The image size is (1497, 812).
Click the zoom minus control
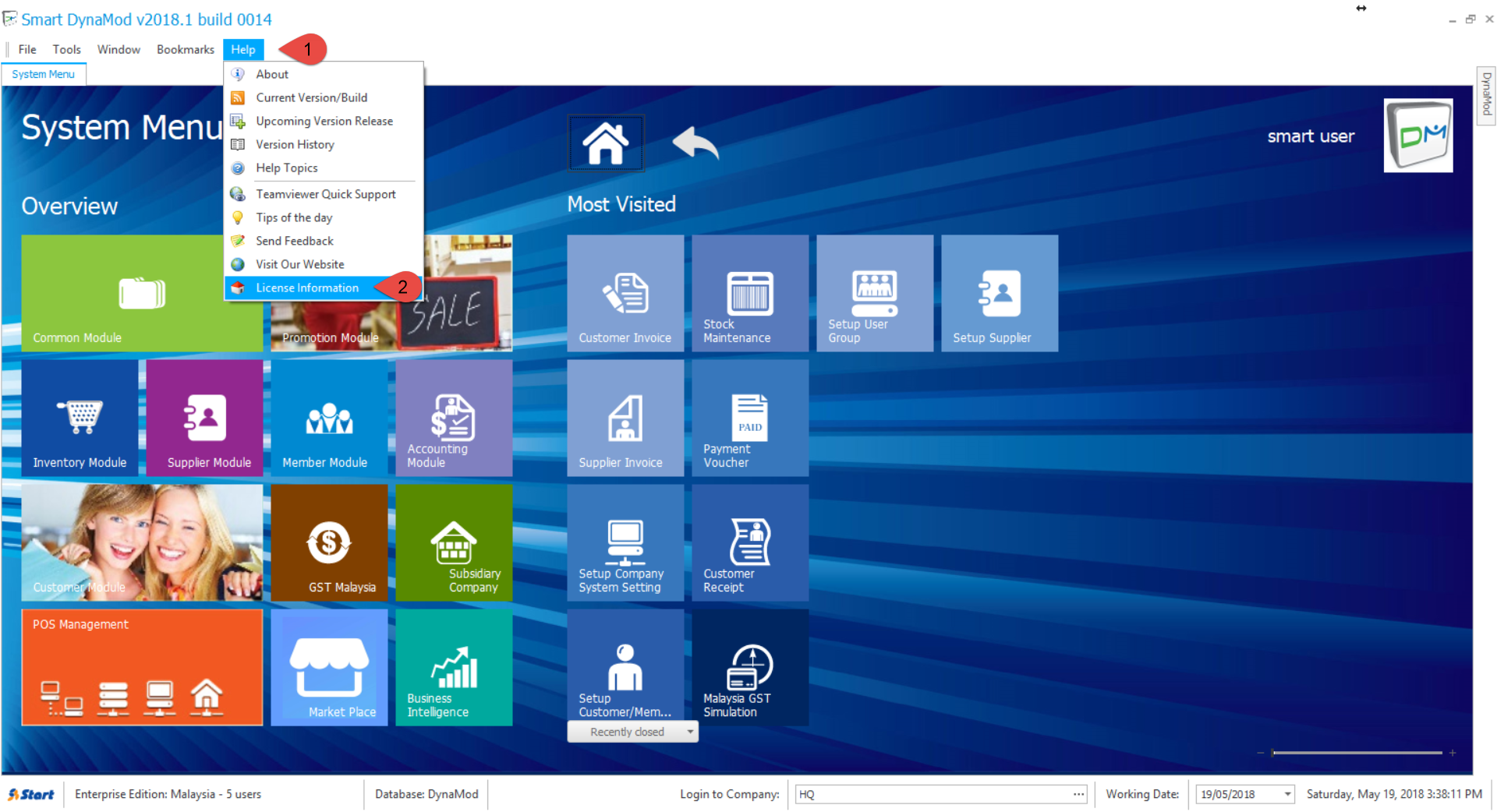pos(1260,753)
